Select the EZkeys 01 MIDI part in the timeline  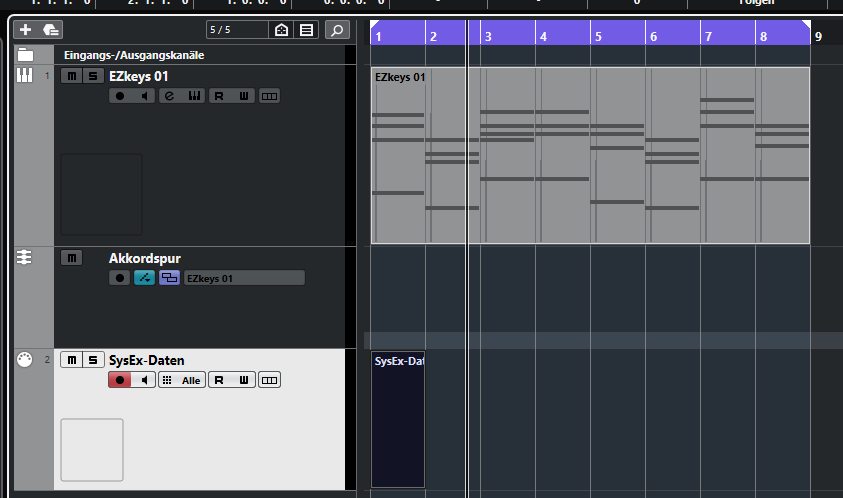[590, 155]
